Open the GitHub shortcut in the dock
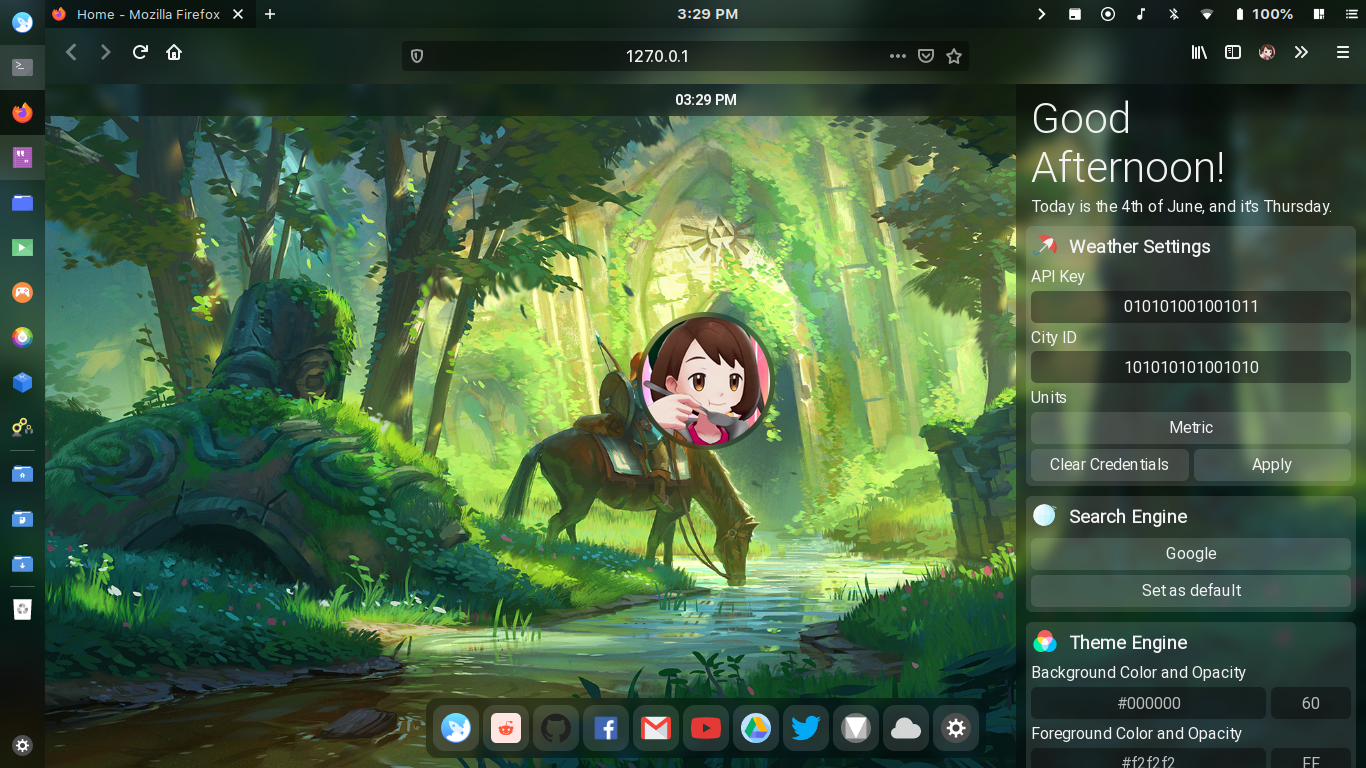Image resolution: width=1366 pixels, height=768 pixels. click(x=556, y=728)
